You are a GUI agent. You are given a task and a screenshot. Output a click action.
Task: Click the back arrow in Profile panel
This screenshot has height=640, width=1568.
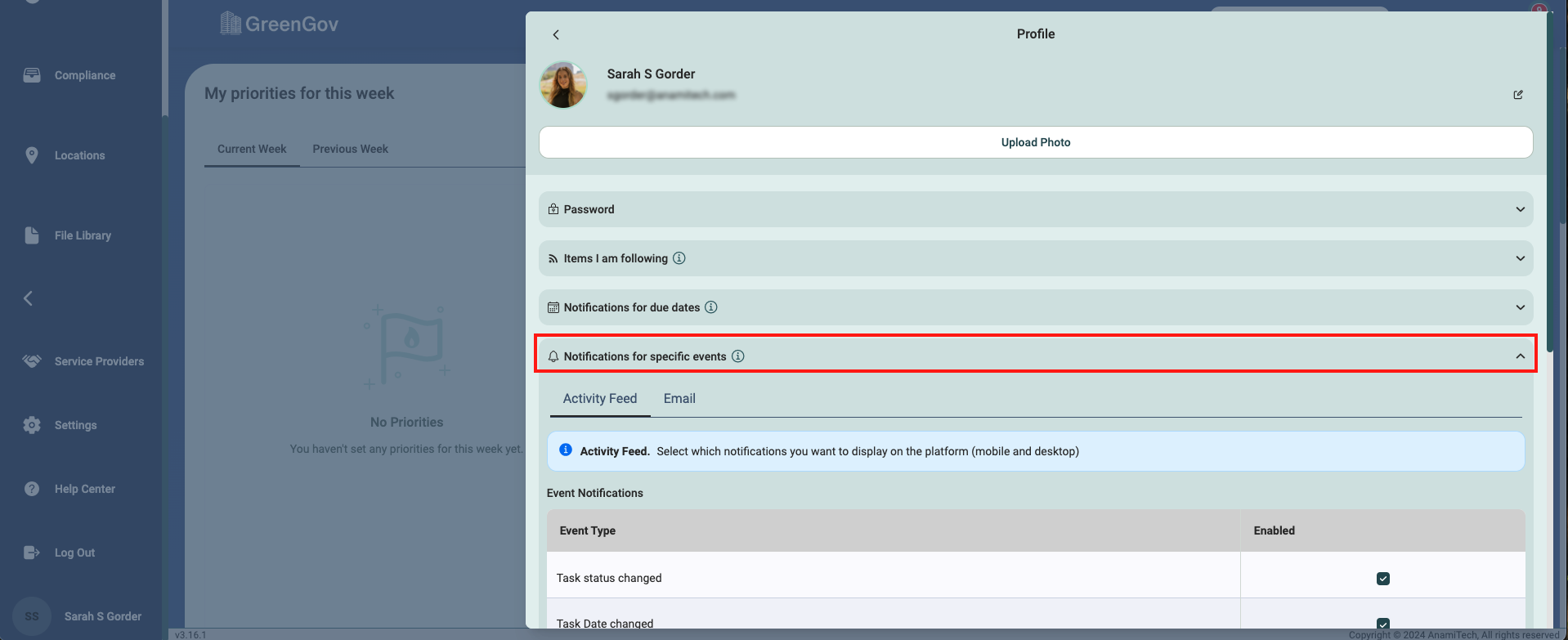556,34
